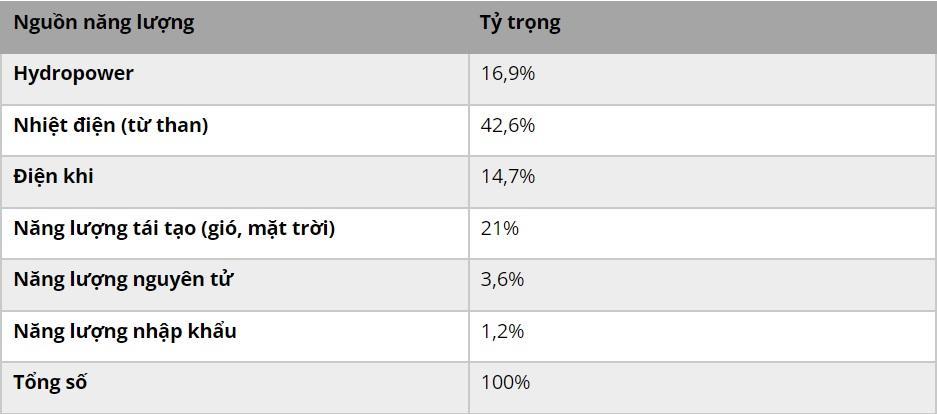Image resolution: width=937 pixels, height=414 pixels.
Task: Click the 14,7% value cell
Action: tap(508, 177)
